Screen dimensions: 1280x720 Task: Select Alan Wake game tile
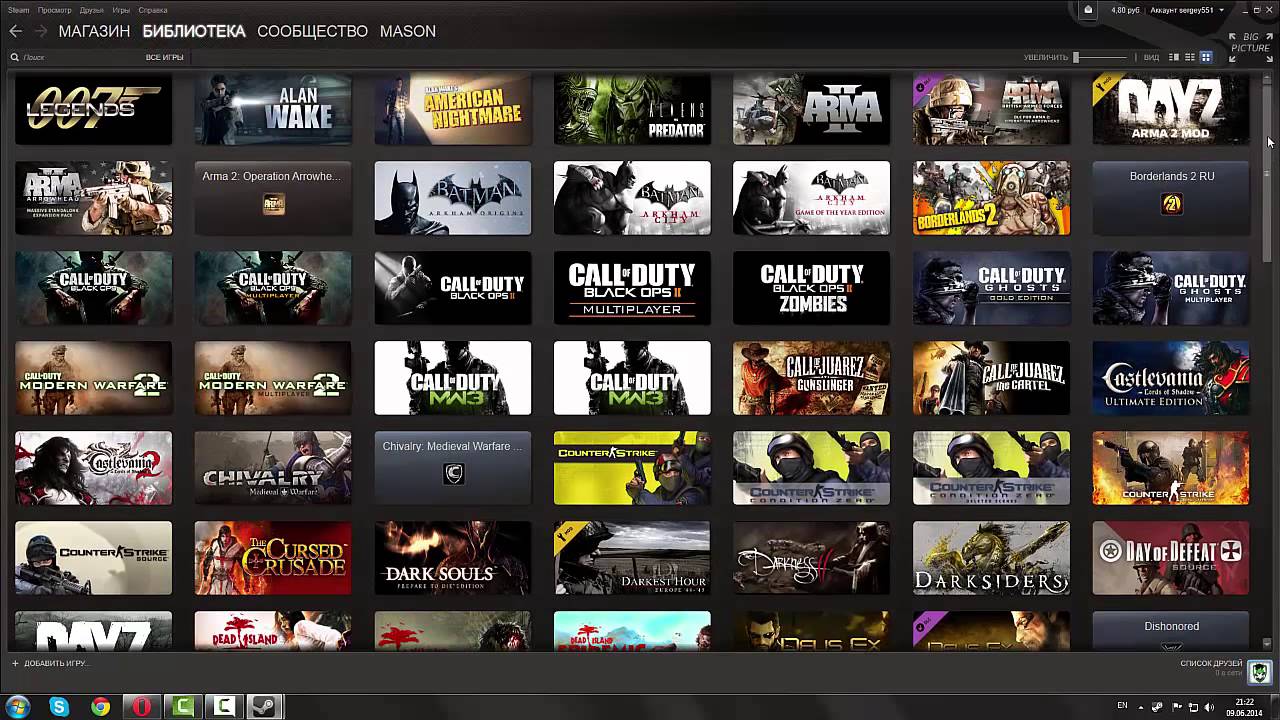[273, 108]
